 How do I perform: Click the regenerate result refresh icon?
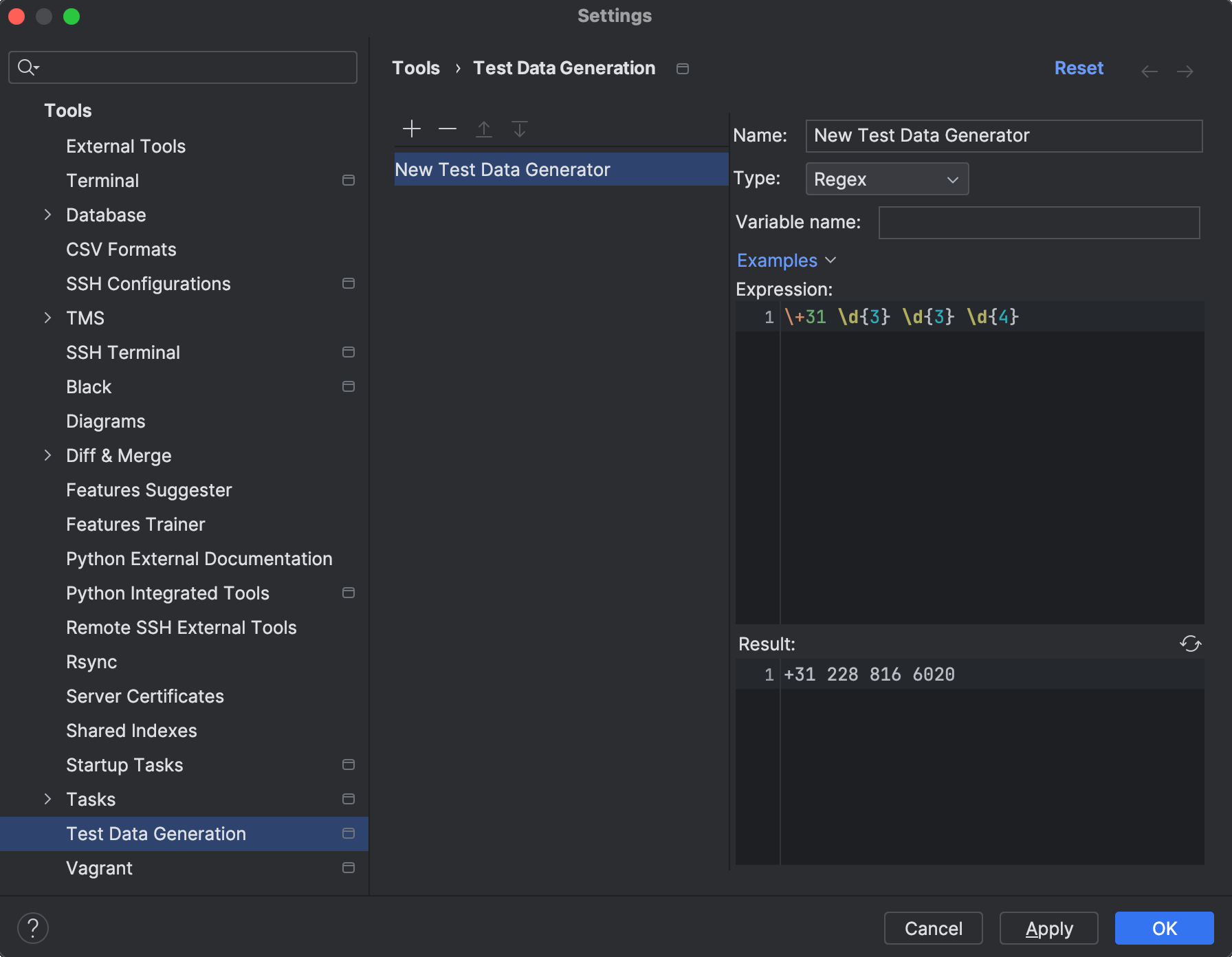(1190, 643)
